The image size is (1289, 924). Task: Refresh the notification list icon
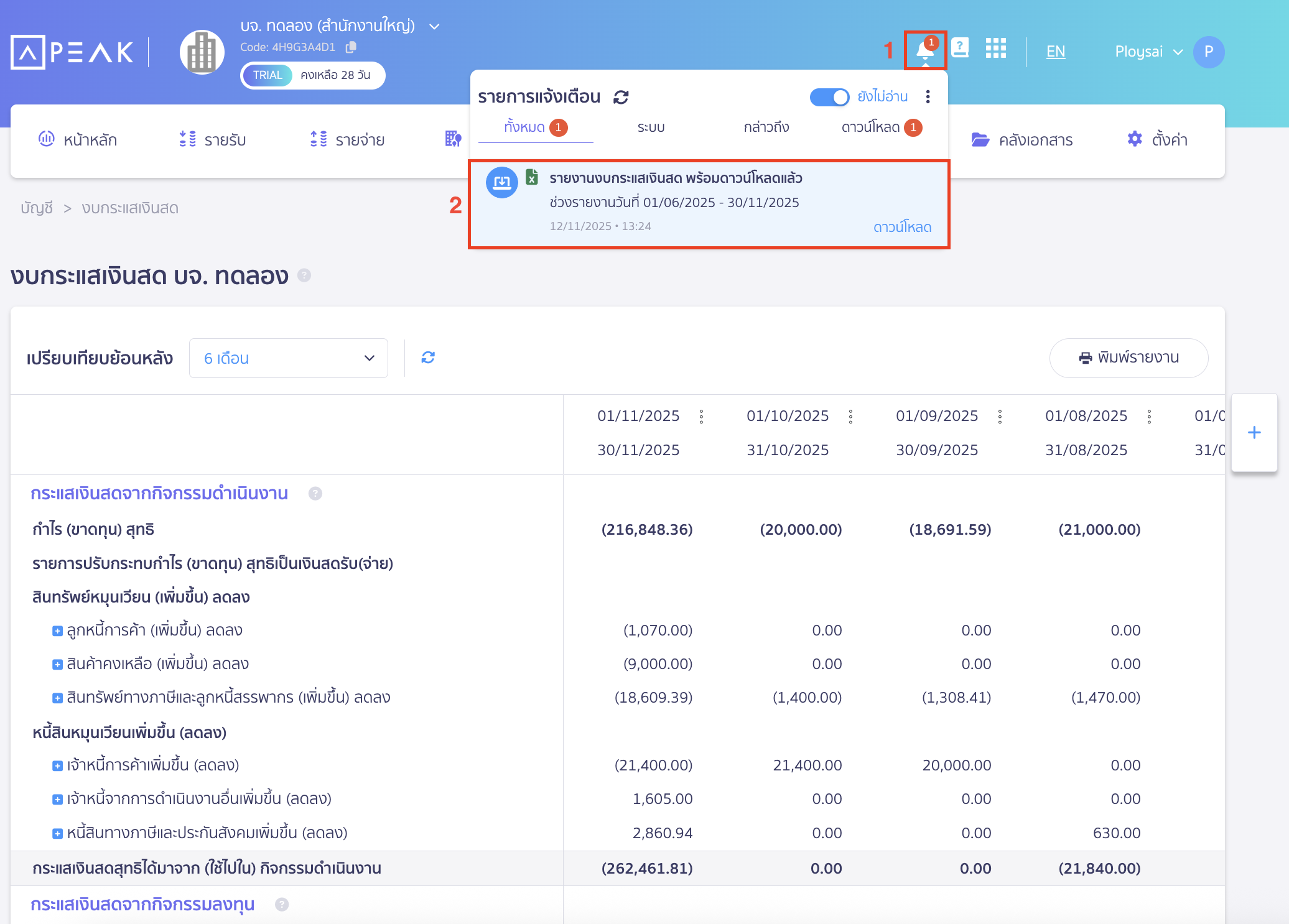coord(621,97)
